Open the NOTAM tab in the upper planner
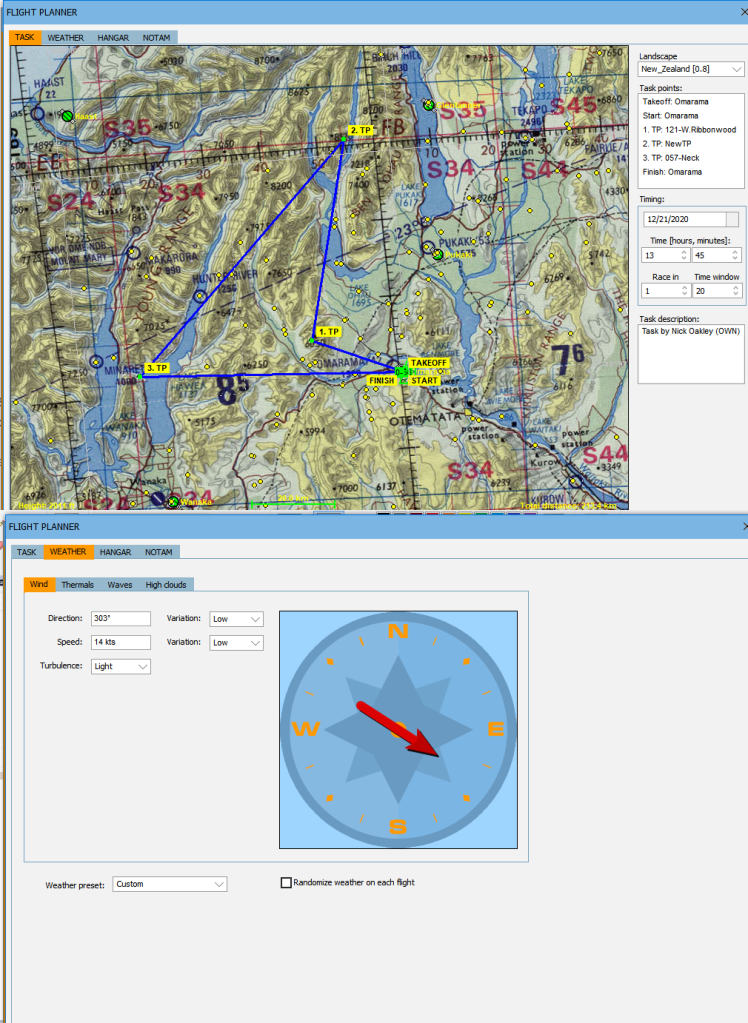 coord(158,37)
